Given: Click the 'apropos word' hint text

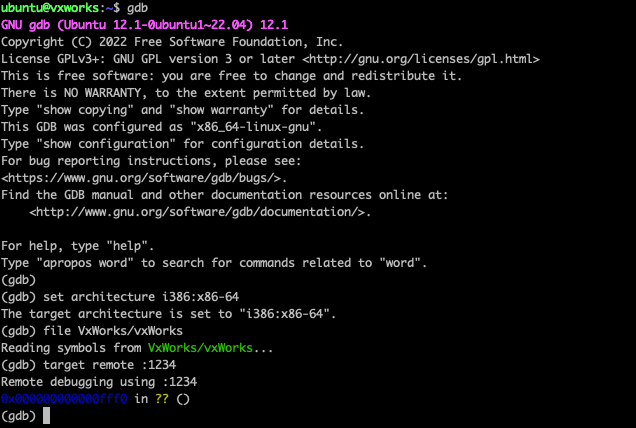Looking at the screenshot, I should 85,263.
